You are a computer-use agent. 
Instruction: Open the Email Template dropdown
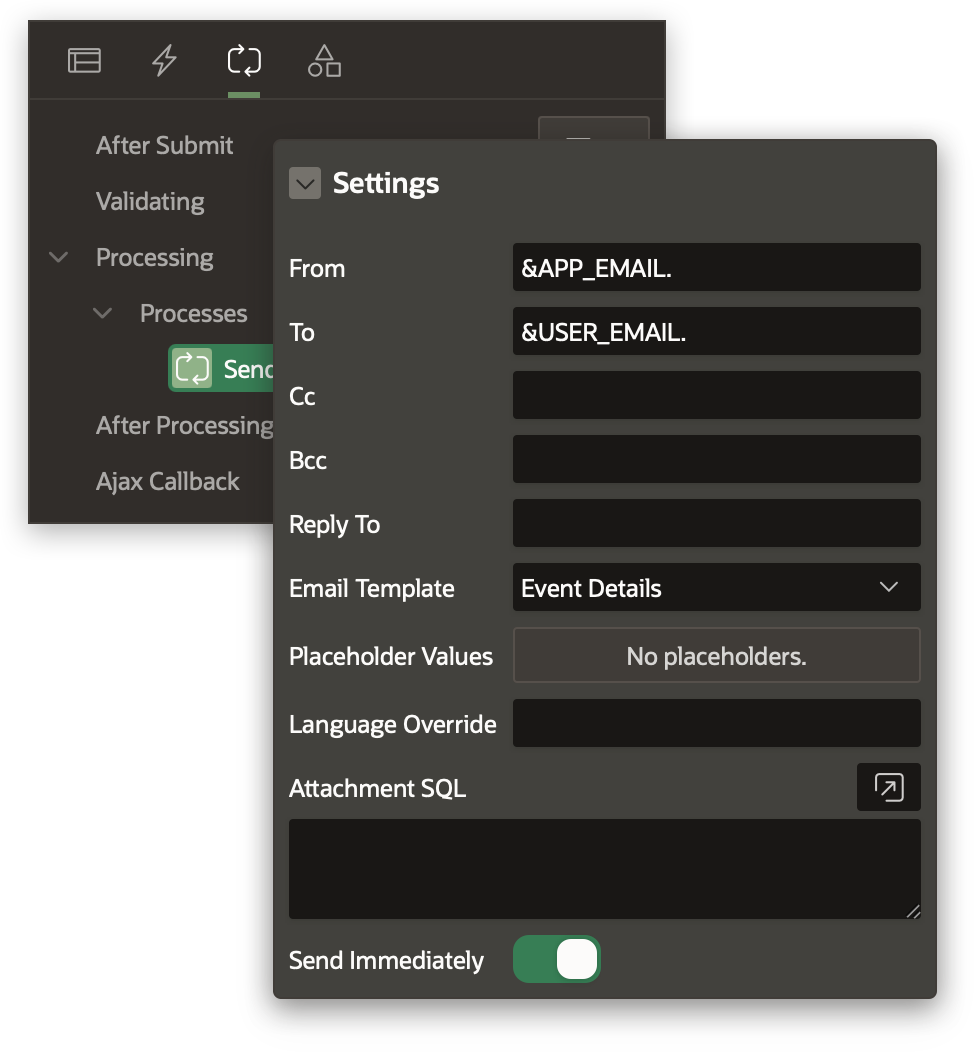pos(716,588)
